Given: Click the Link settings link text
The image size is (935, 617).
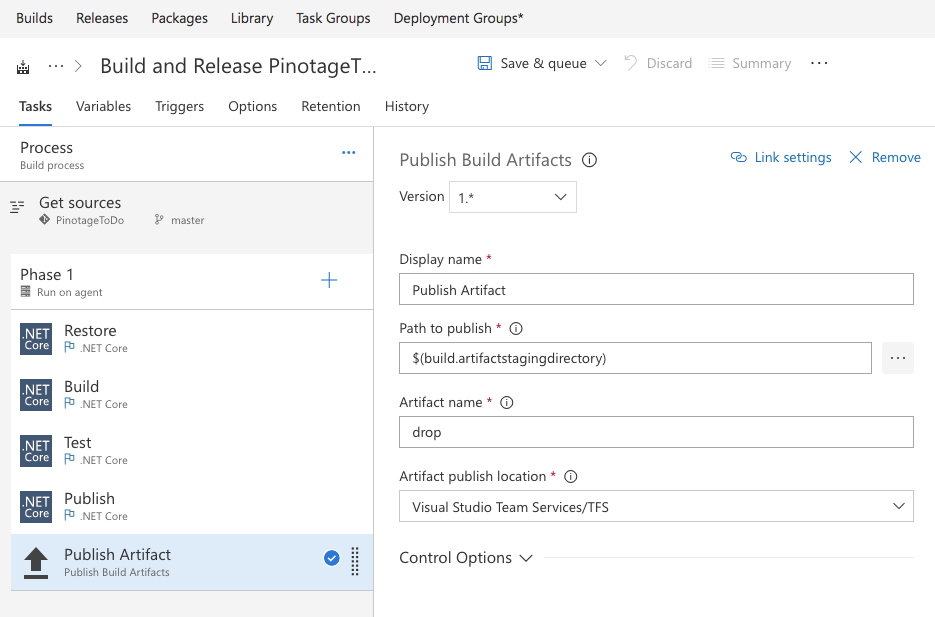Looking at the screenshot, I should coord(793,157).
